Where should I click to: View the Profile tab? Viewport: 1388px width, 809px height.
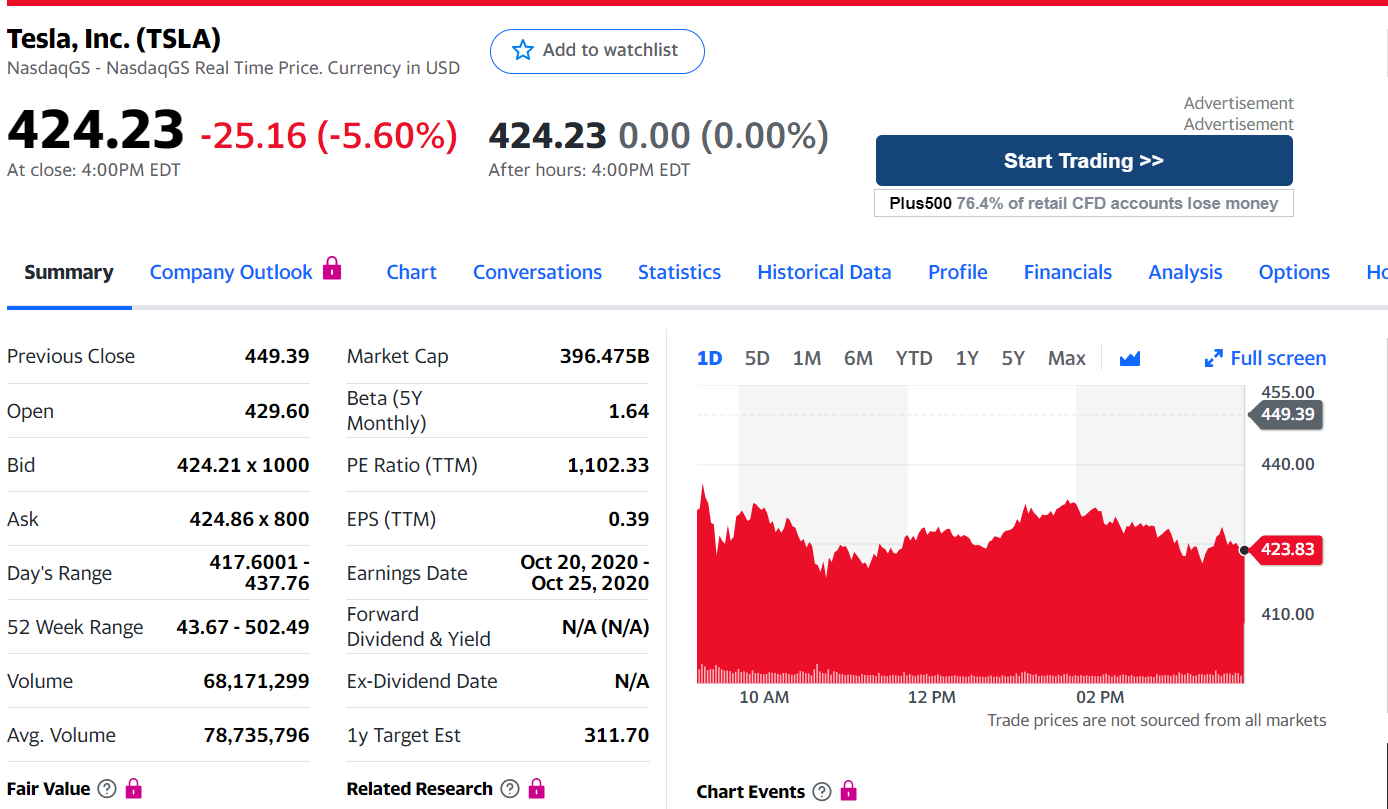[x=958, y=272]
